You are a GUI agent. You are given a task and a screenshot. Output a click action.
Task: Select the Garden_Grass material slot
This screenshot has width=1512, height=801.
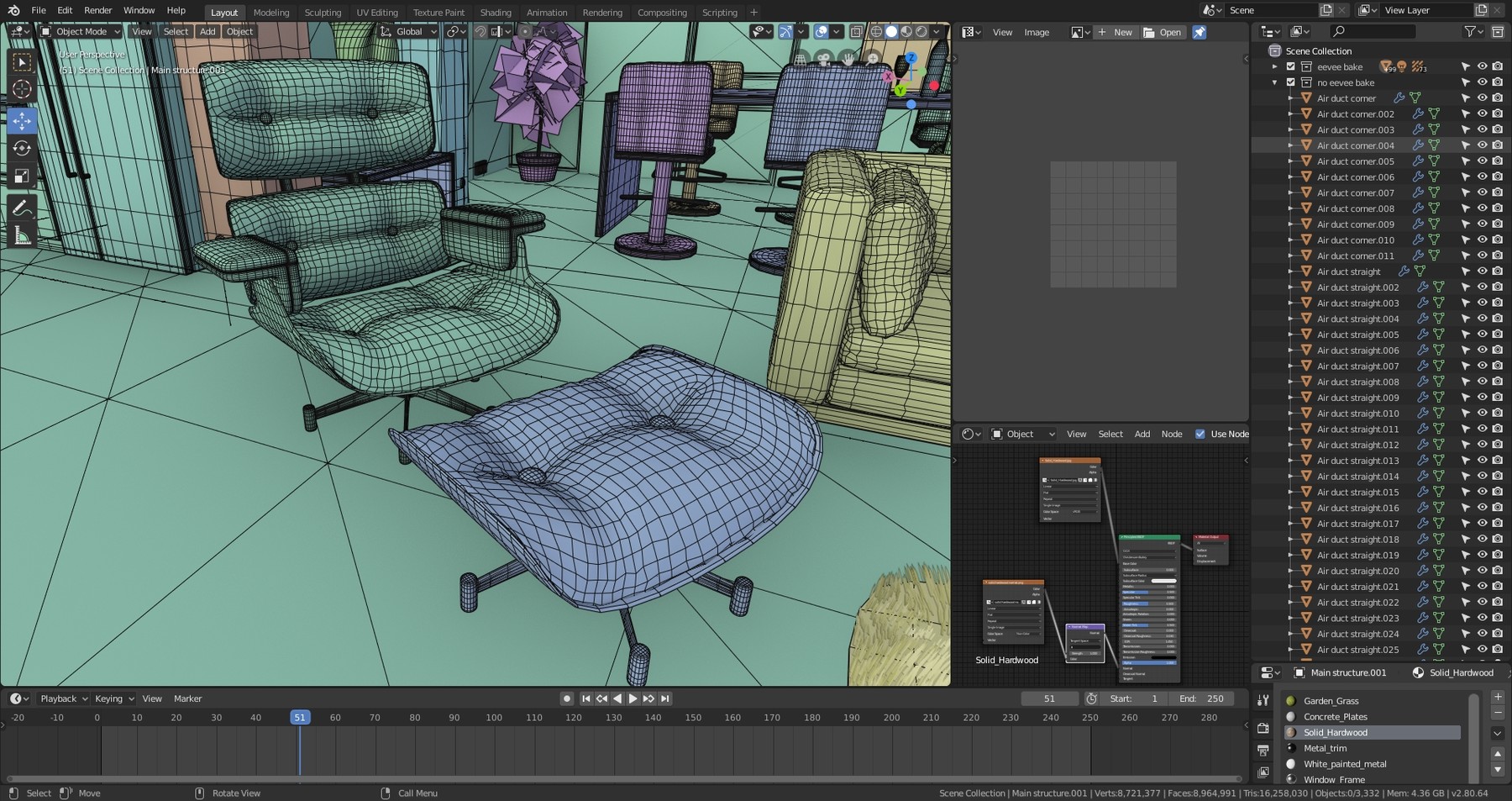(x=1331, y=701)
